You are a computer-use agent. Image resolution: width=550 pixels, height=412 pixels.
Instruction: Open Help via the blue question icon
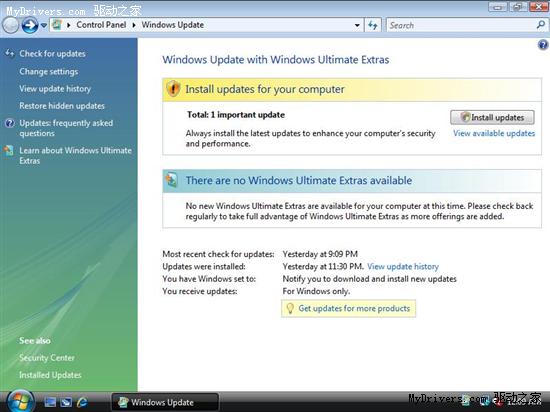(543, 45)
